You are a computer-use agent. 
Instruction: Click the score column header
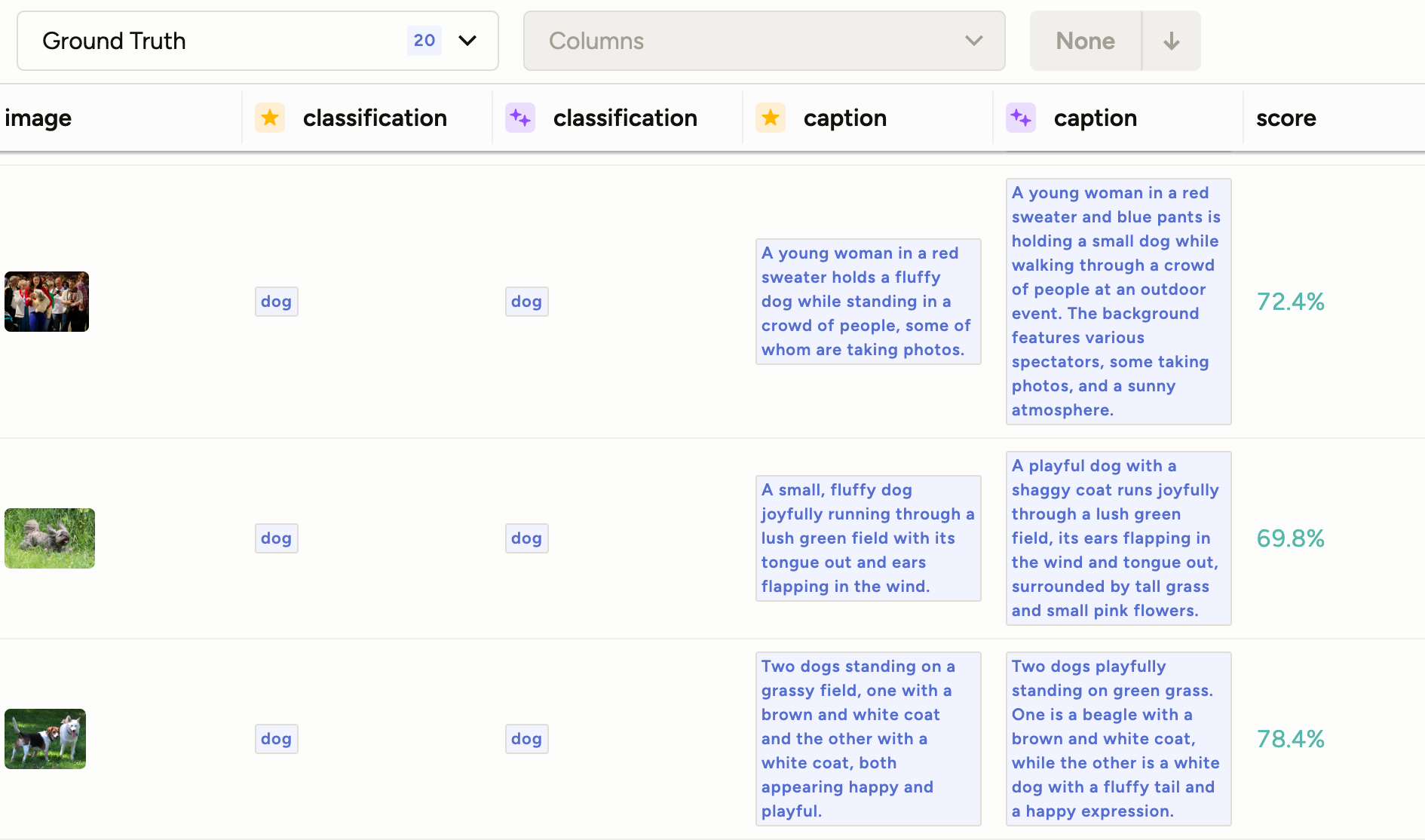[x=1286, y=118]
